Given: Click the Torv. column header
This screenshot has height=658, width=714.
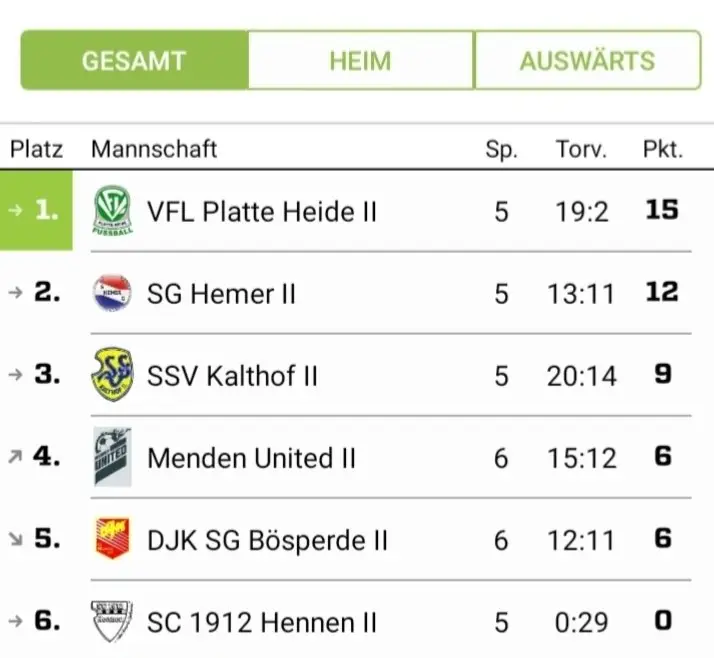Looking at the screenshot, I should (x=581, y=150).
